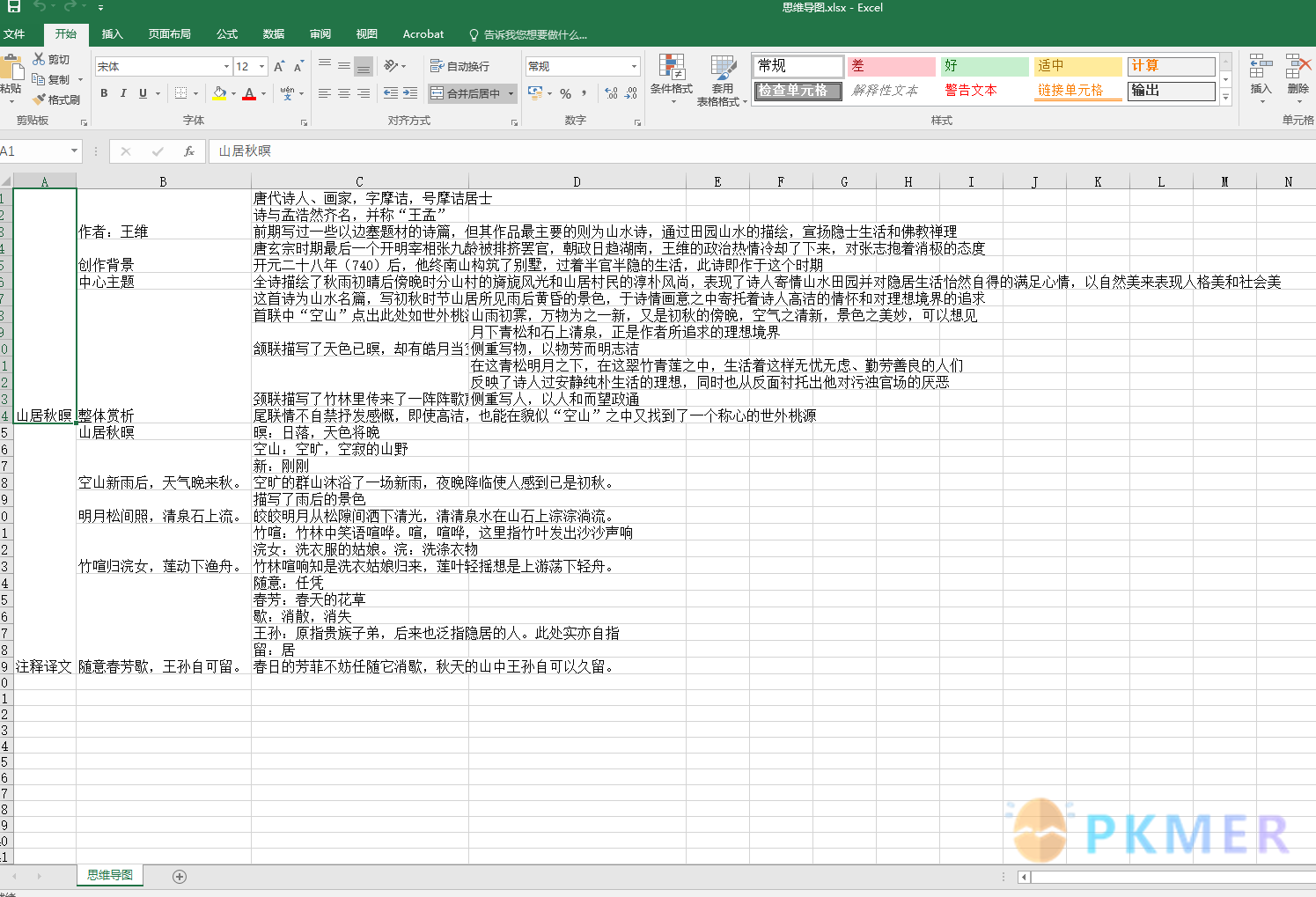Expand the Name Box A1 dropdown
Screen dimensions: 1316x897
pyautogui.click(x=74, y=151)
